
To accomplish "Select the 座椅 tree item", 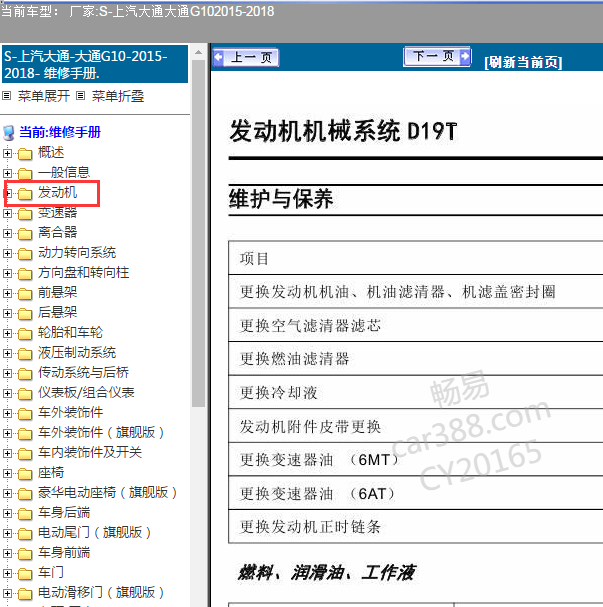I will [x=51, y=473].
